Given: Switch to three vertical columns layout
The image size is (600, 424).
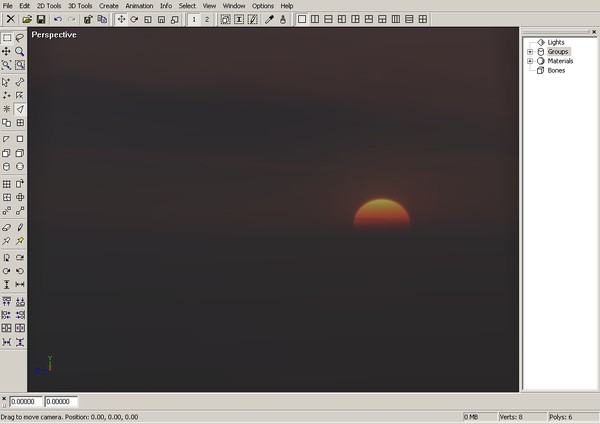Looking at the screenshot, I should (x=396, y=19).
